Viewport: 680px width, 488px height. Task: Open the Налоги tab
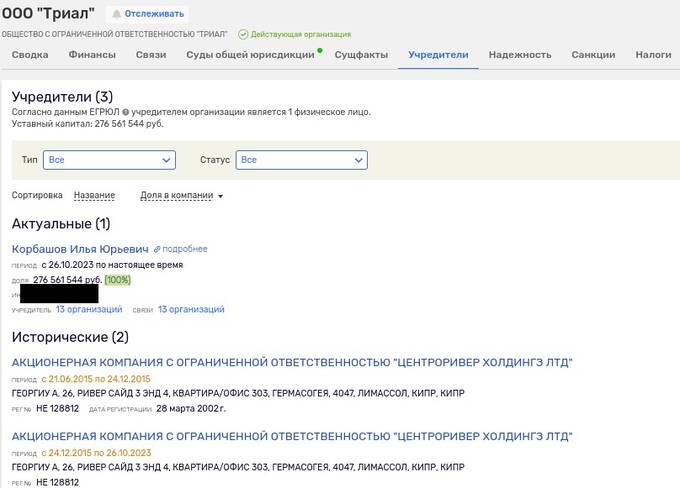[x=653, y=55]
